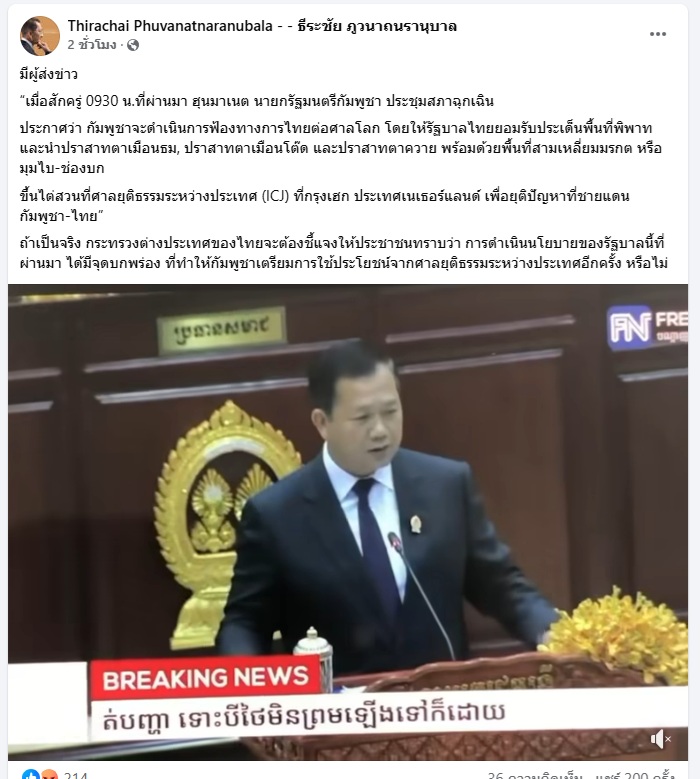
Task: Click the post paragraph mentioning ICJ
Action: 324,206
